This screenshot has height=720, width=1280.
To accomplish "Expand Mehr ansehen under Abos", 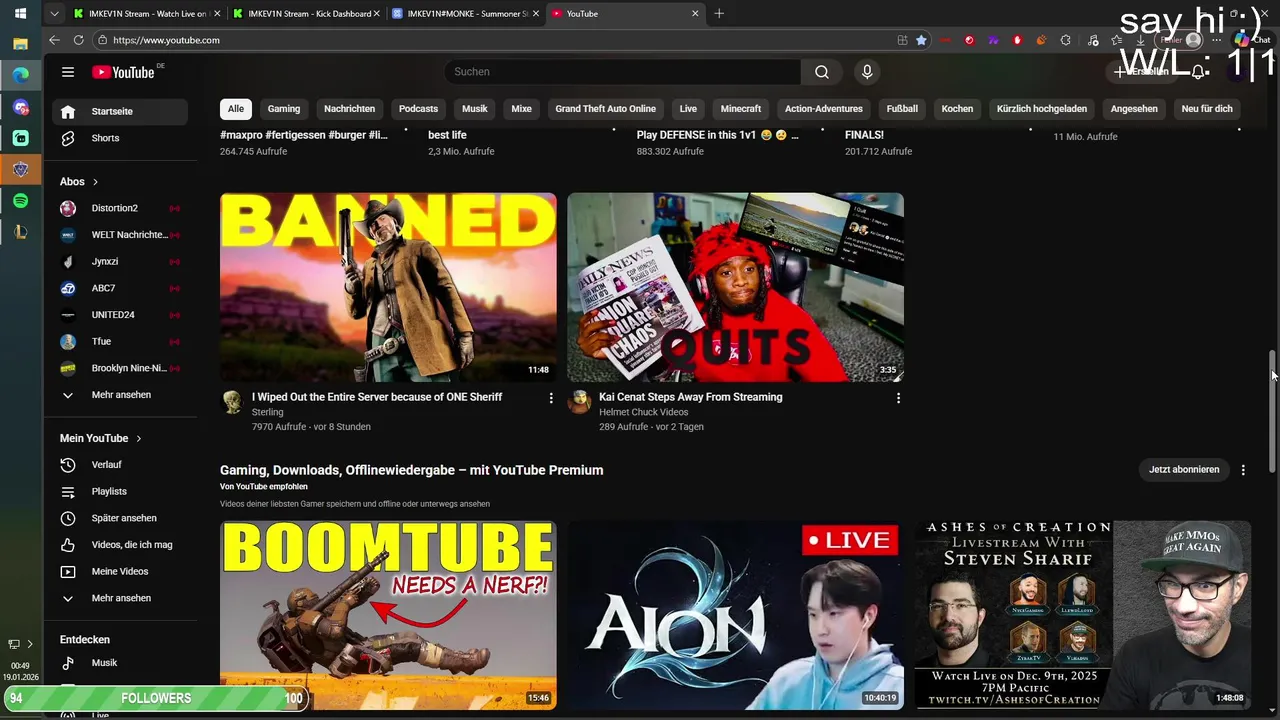I will click(x=120, y=395).
